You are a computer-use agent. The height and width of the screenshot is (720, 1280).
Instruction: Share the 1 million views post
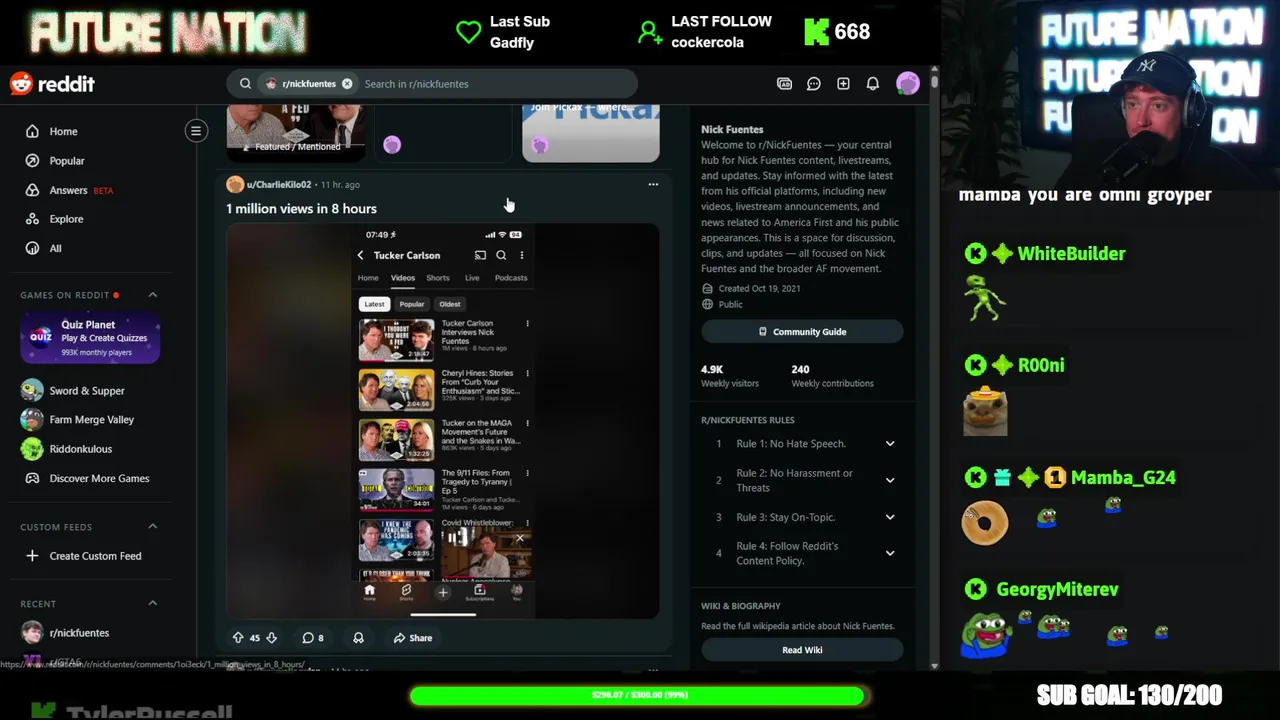(x=413, y=638)
